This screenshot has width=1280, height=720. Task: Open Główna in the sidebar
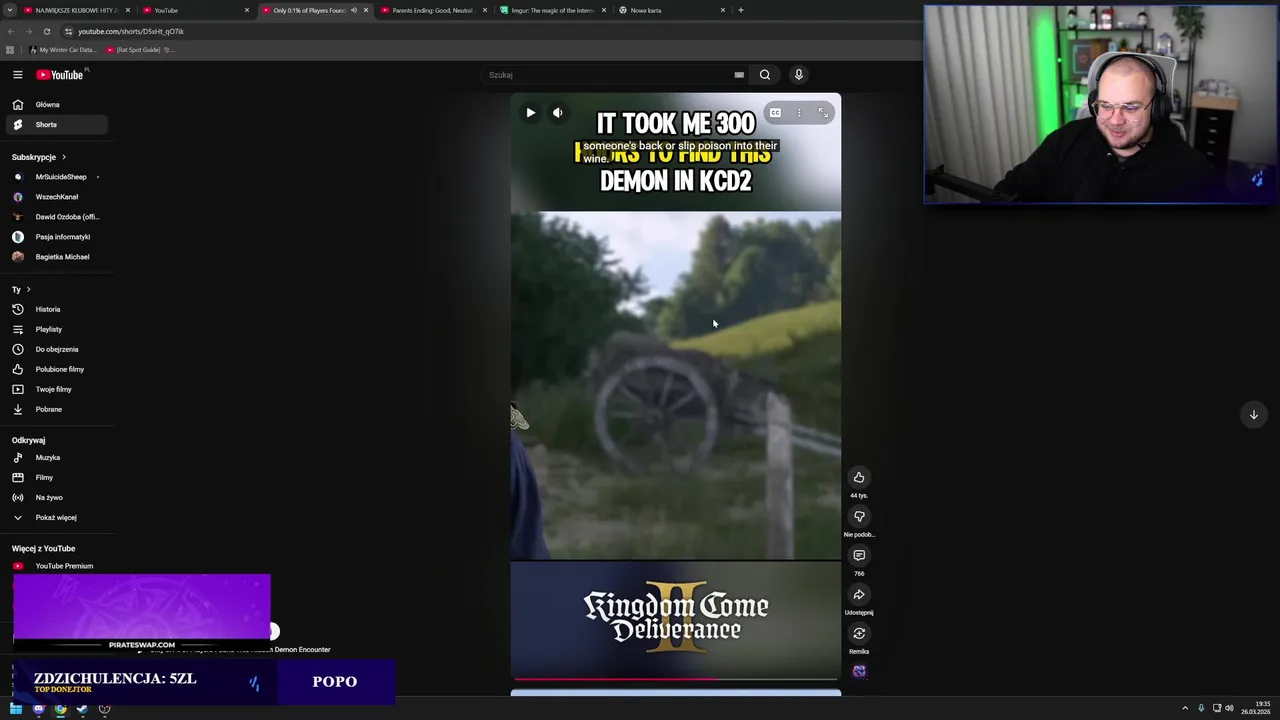(x=55, y=105)
